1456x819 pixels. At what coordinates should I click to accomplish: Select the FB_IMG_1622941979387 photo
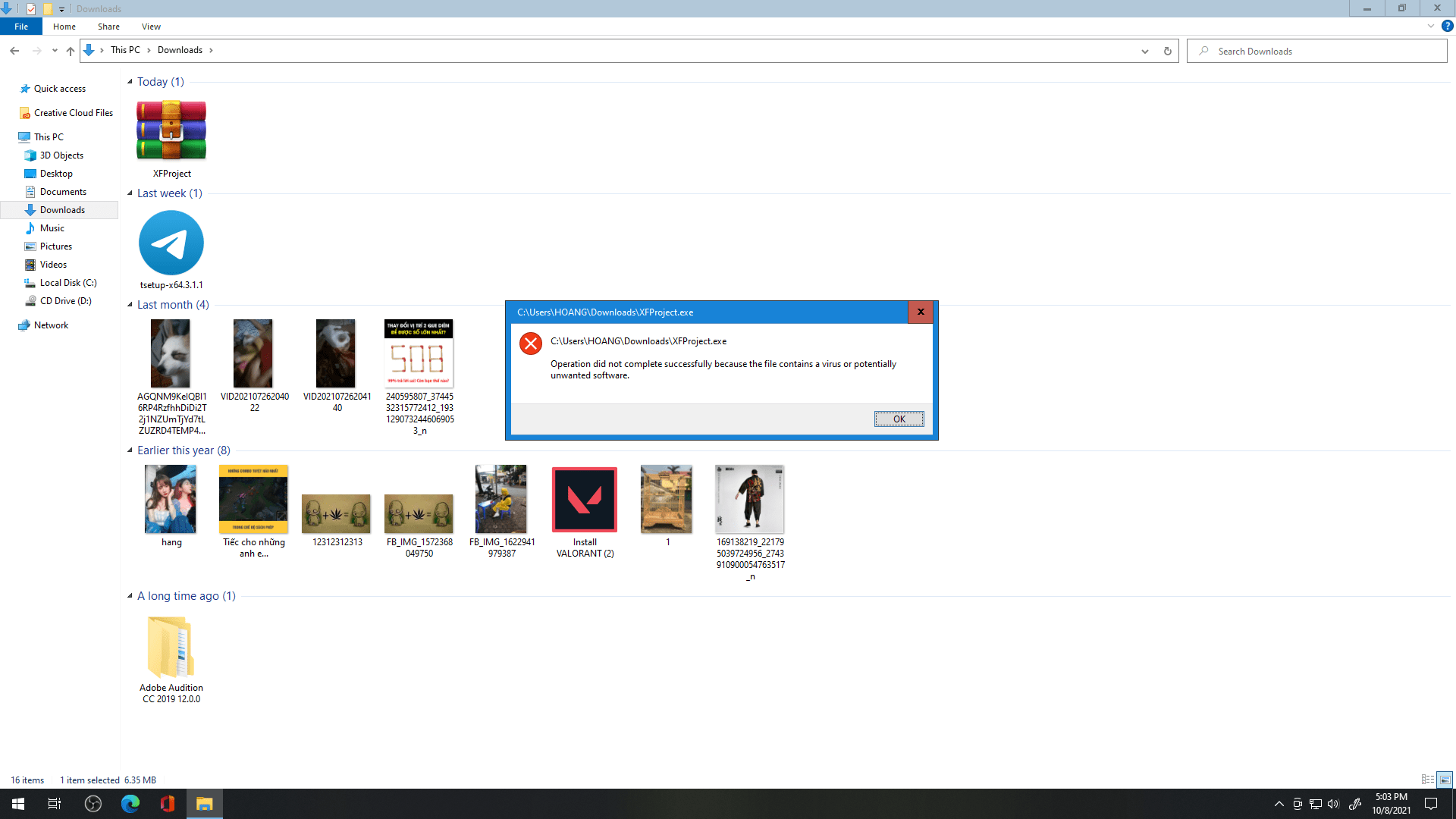pyautogui.click(x=500, y=499)
